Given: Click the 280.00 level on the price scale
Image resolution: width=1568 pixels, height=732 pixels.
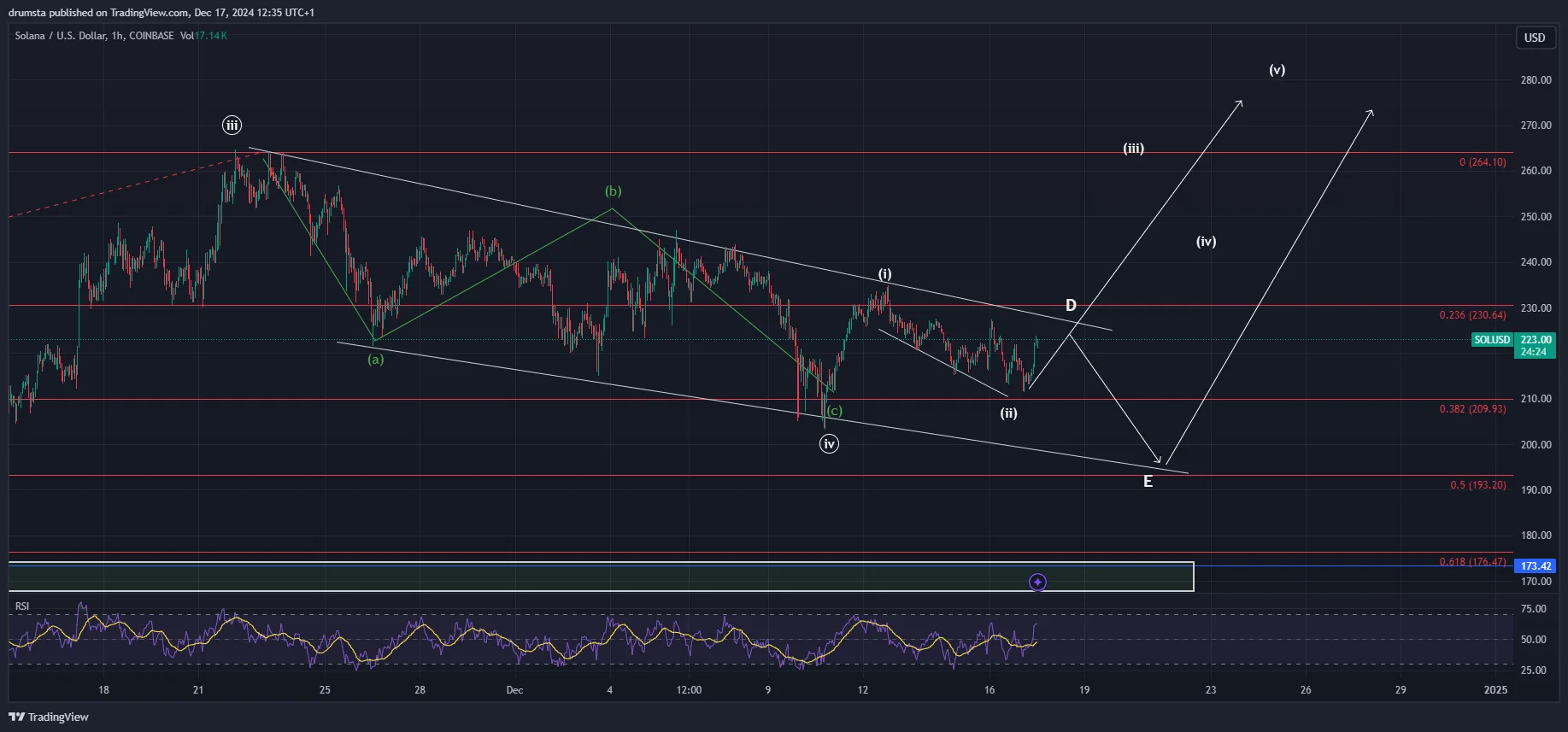Looking at the screenshot, I should (1536, 80).
